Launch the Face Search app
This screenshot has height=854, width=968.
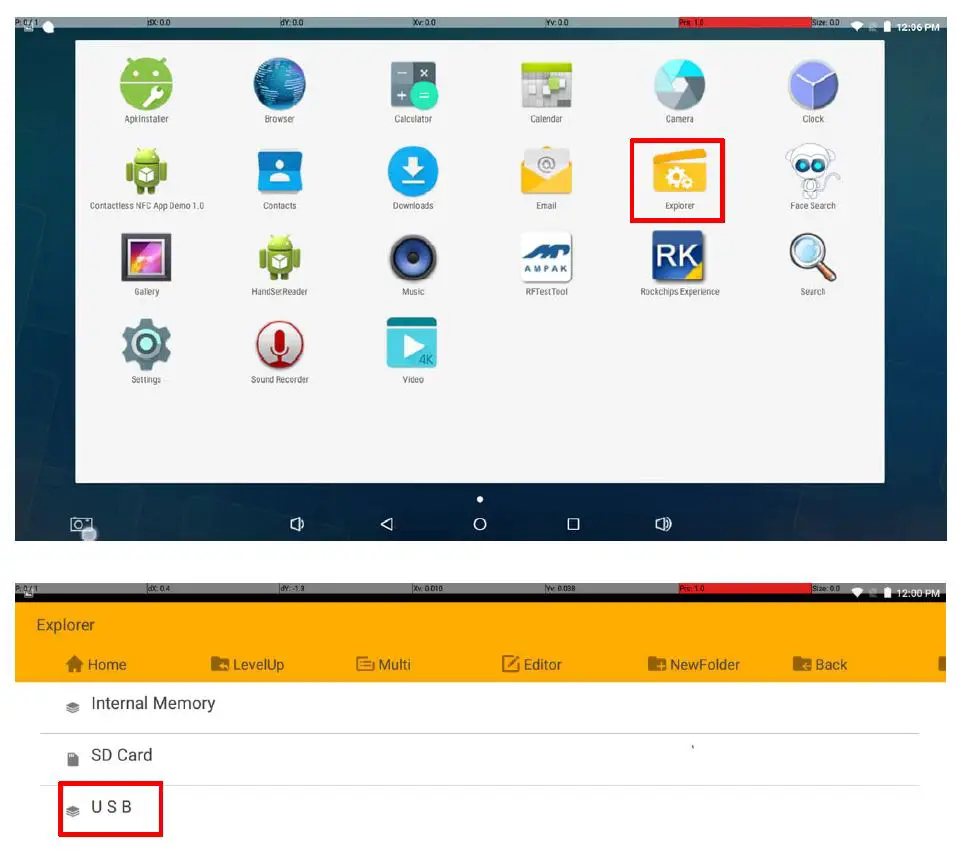(x=813, y=178)
